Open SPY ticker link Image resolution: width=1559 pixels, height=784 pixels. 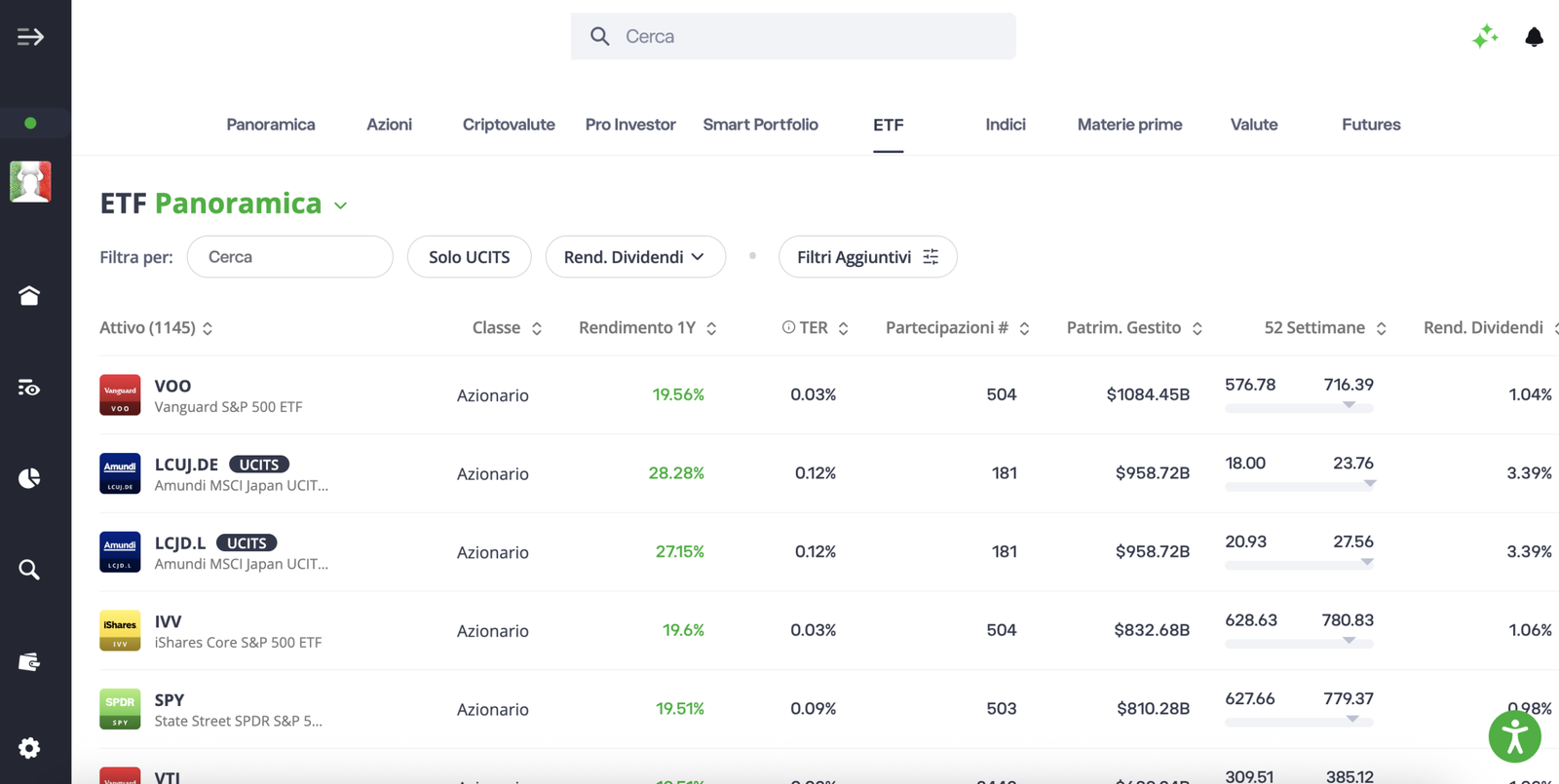tap(170, 700)
